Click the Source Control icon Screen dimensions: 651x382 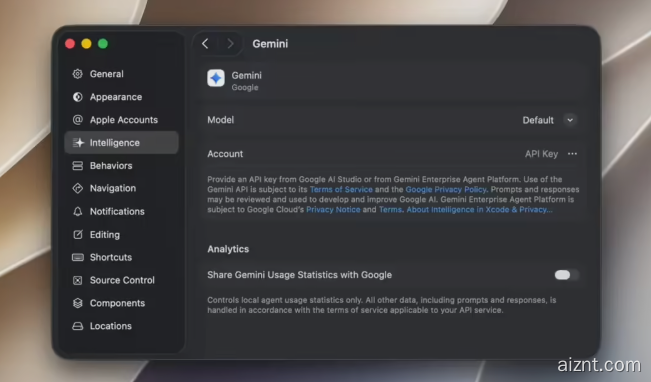coord(78,280)
